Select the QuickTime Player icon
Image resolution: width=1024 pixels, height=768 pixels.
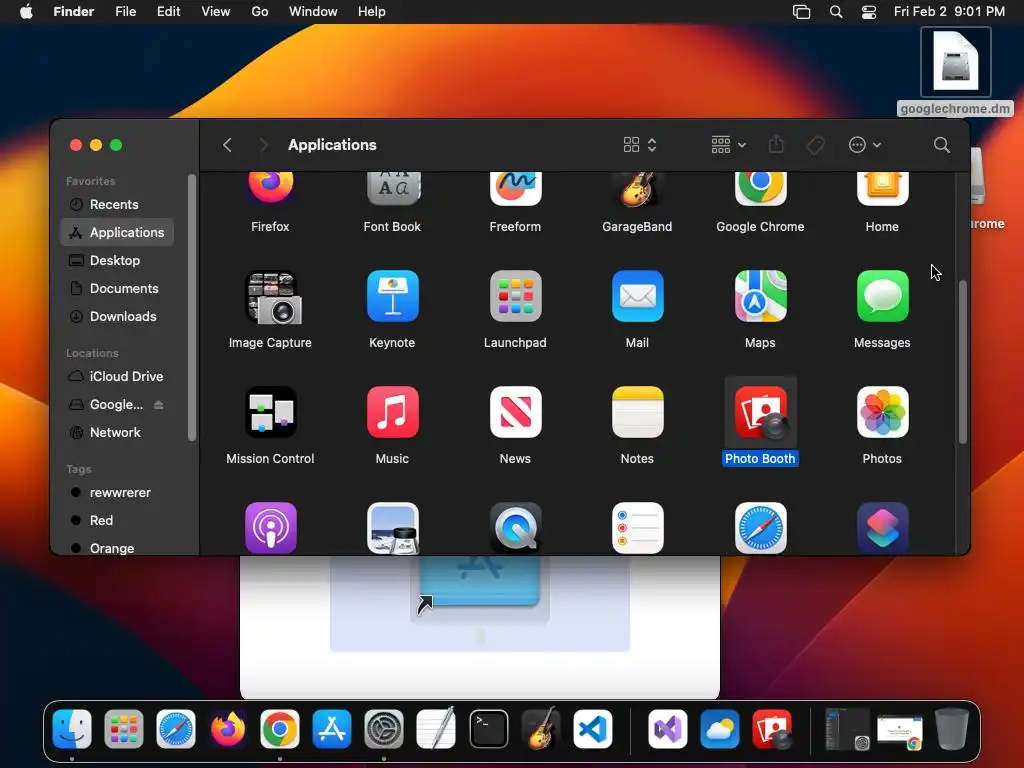515,528
